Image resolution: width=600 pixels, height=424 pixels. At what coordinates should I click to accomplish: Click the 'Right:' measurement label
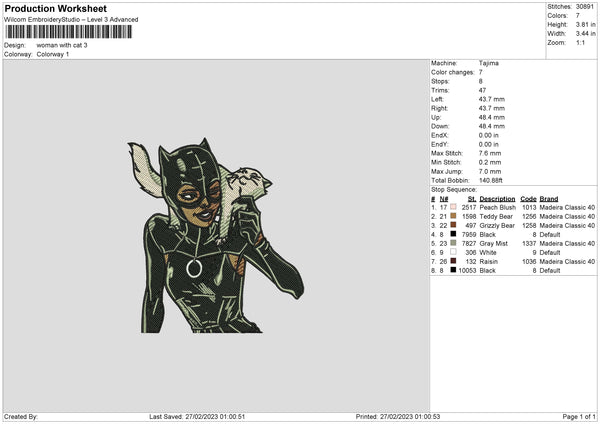pyautogui.click(x=439, y=108)
